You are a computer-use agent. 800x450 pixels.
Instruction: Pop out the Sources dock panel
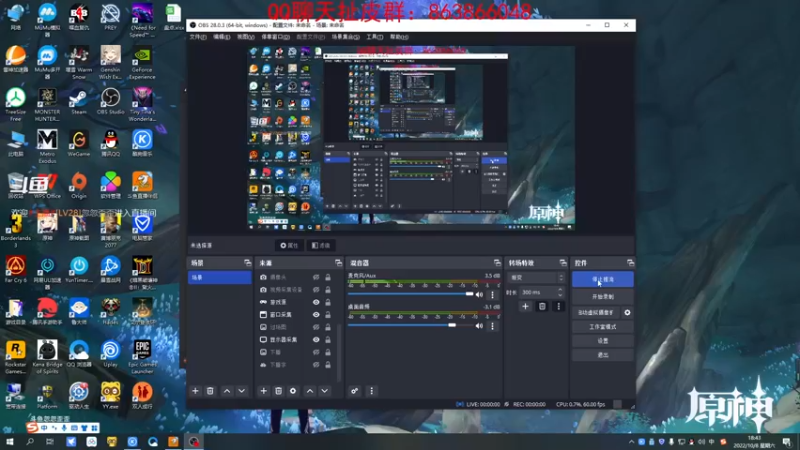click(338, 263)
